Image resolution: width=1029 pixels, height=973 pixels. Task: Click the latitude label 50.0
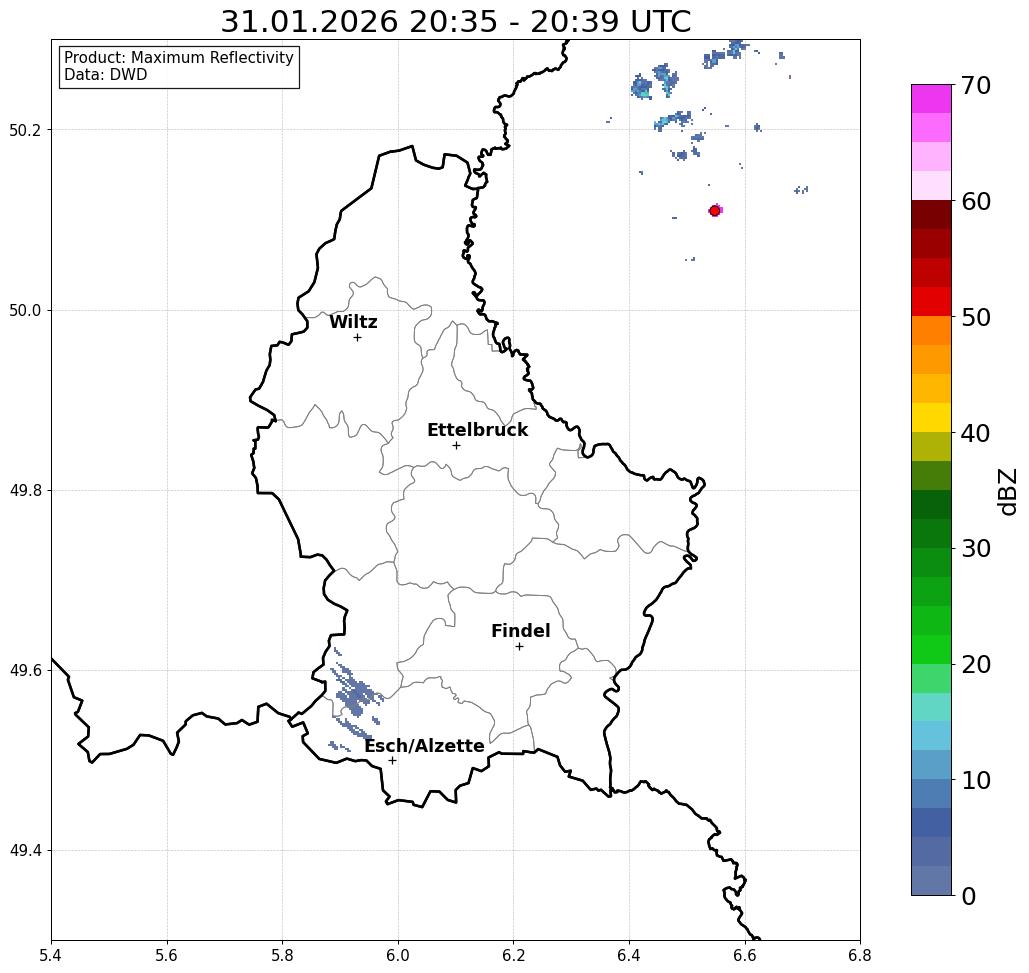25,310
